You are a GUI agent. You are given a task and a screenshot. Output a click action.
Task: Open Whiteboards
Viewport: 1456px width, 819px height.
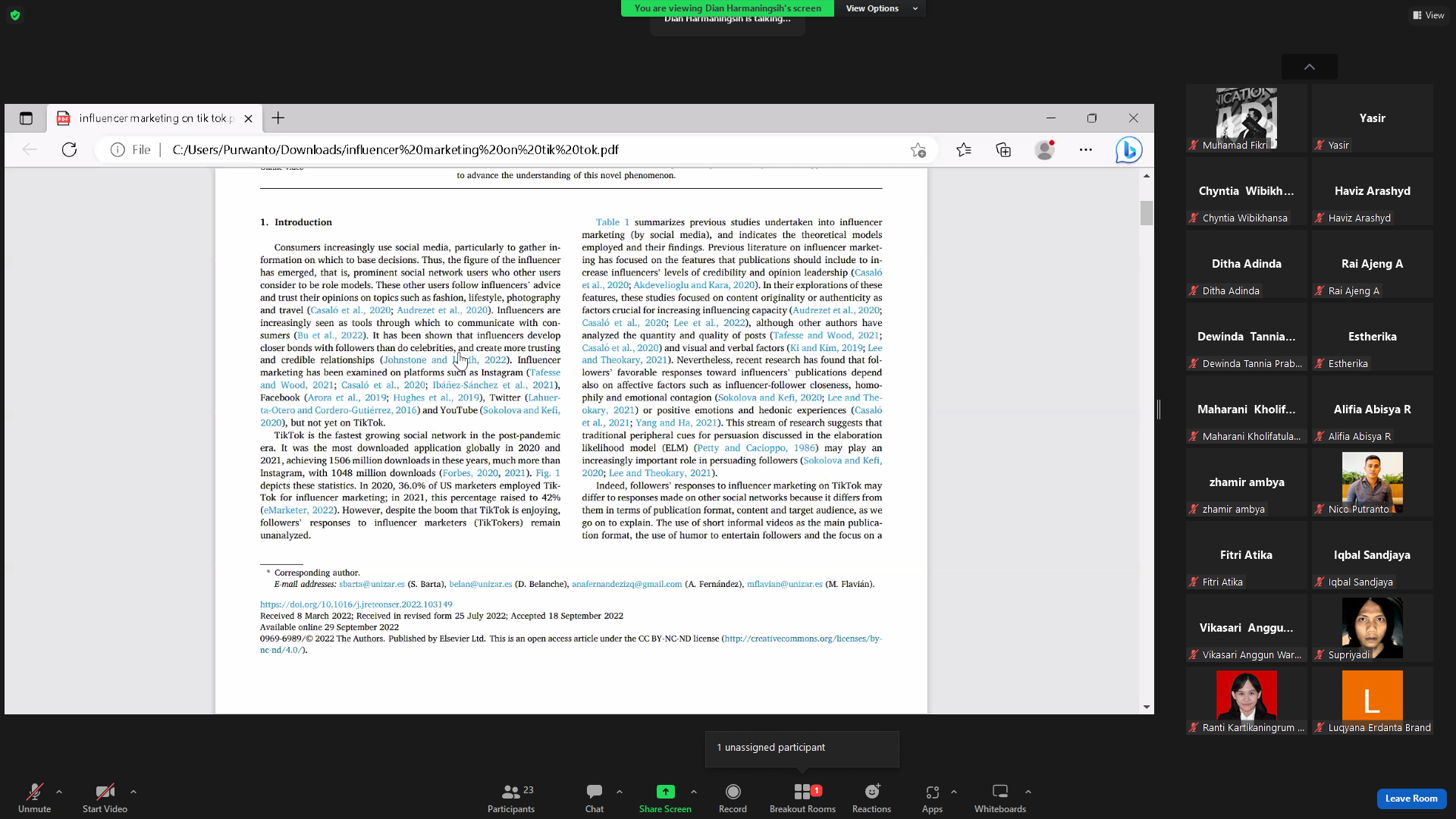(1000, 798)
